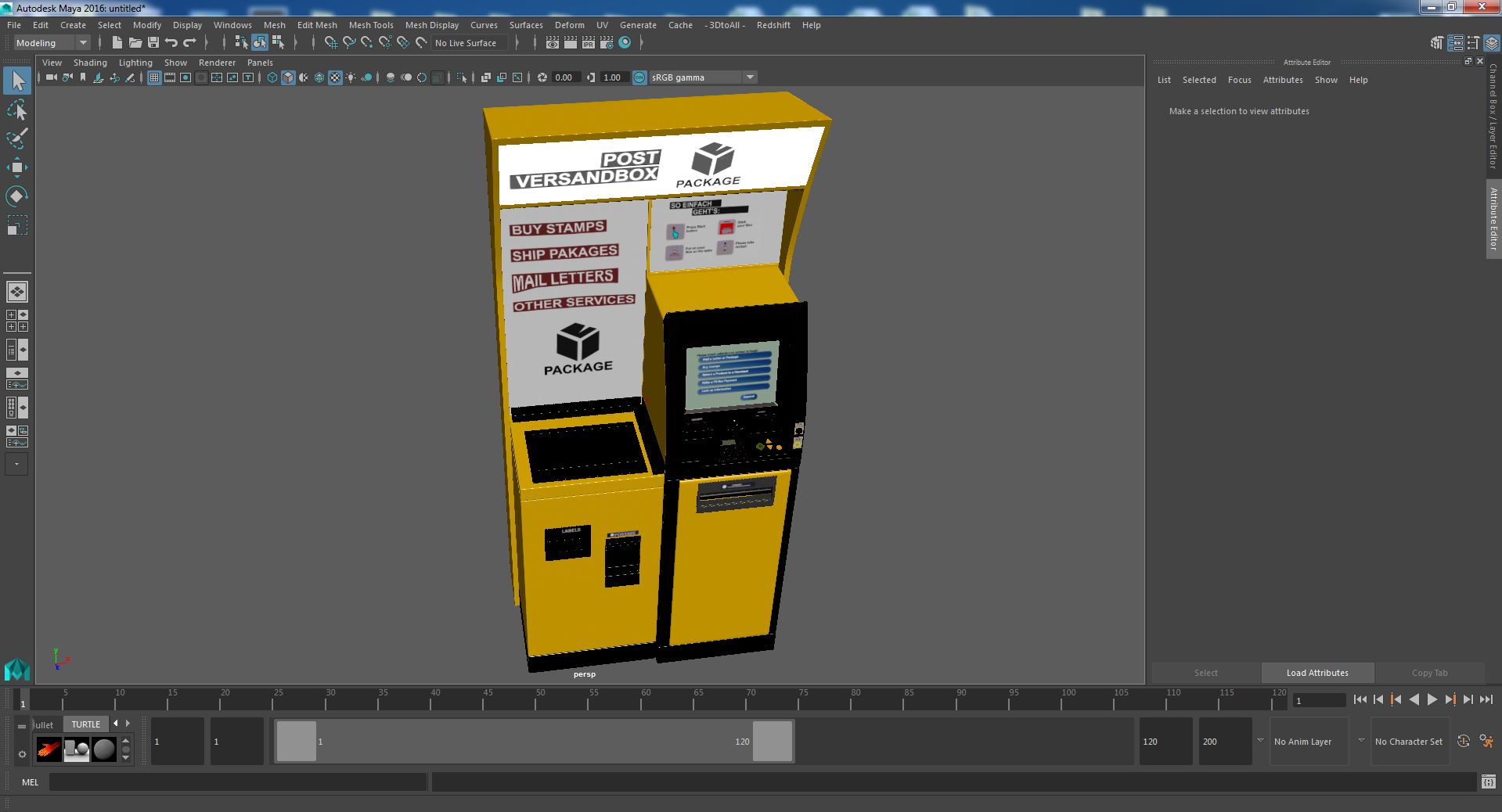The image size is (1502, 812).
Task: Open the sRGB gamma view transform dropdown
Action: [703, 77]
